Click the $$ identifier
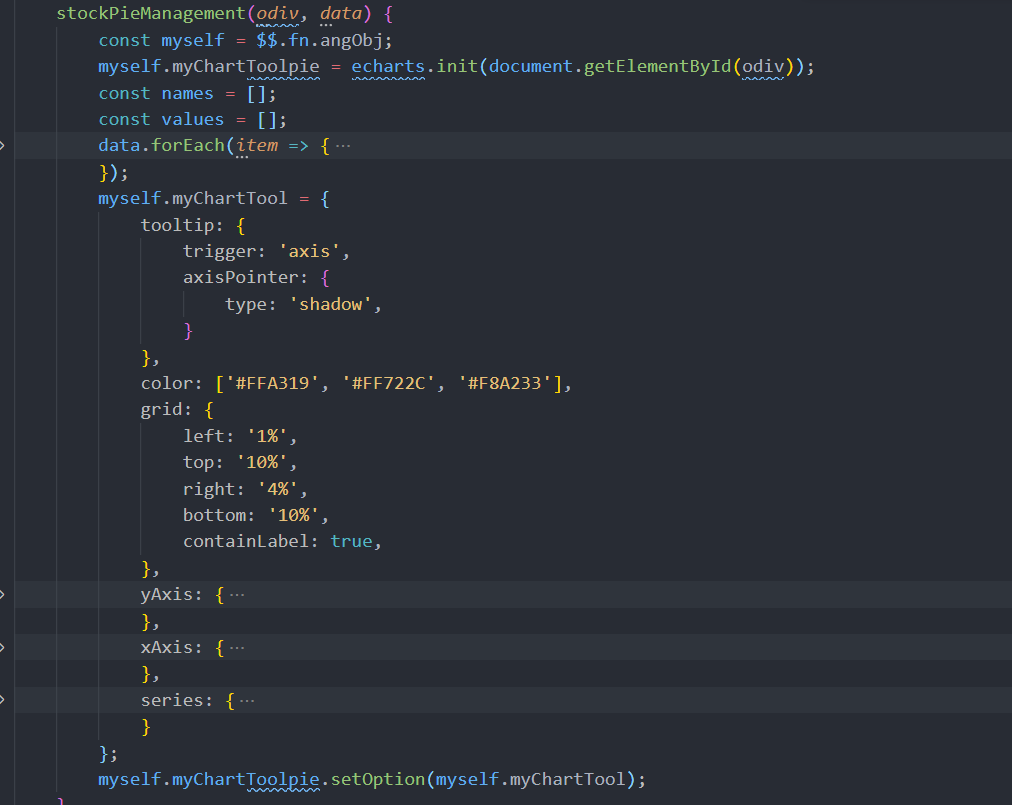Screen dimensions: 1012x805 pos(267,41)
